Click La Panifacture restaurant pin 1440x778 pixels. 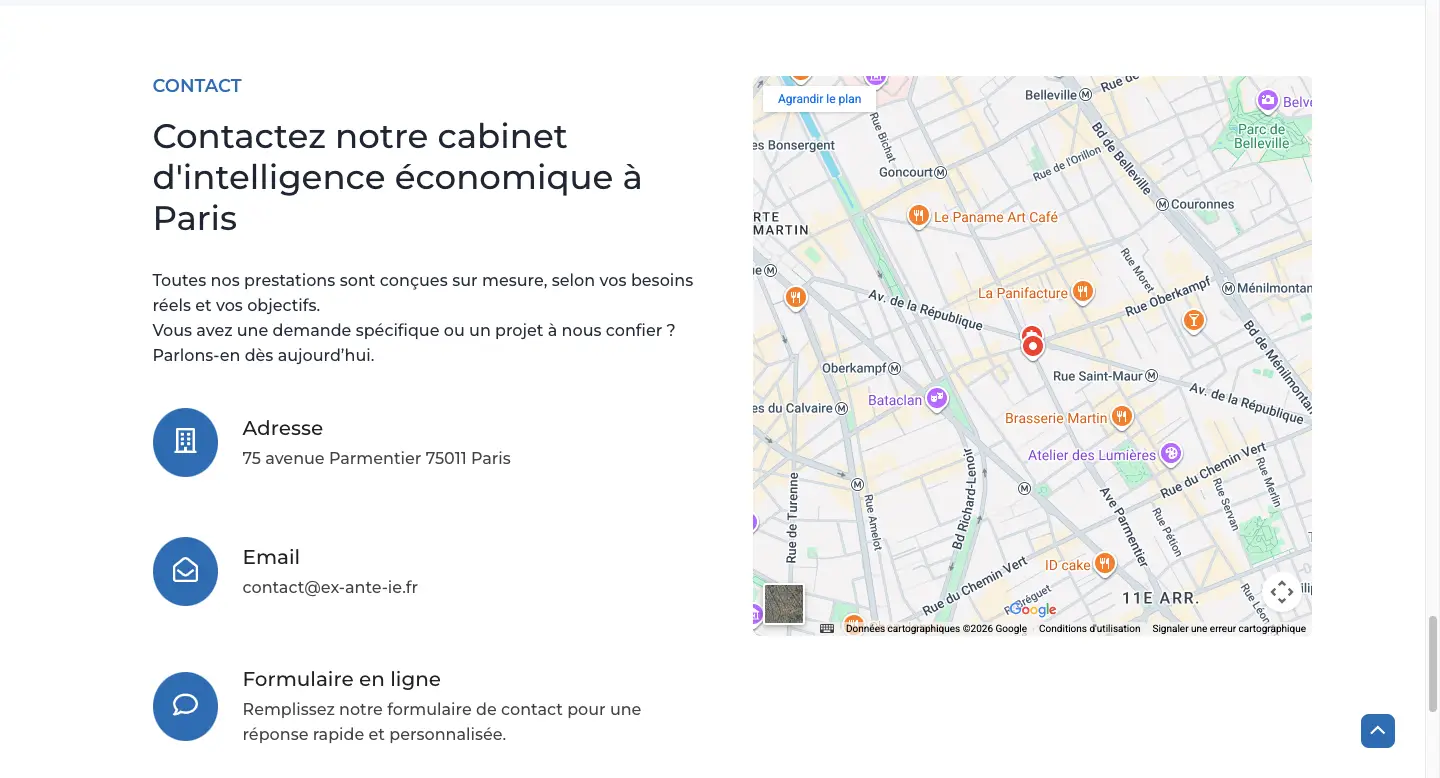point(1082,292)
